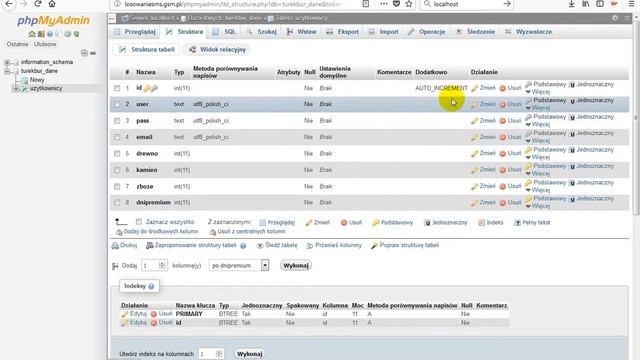Image resolution: width=640 pixels, height=360 pixels.
Task: Bookmark page with the star icon
Action: point(409,4)
